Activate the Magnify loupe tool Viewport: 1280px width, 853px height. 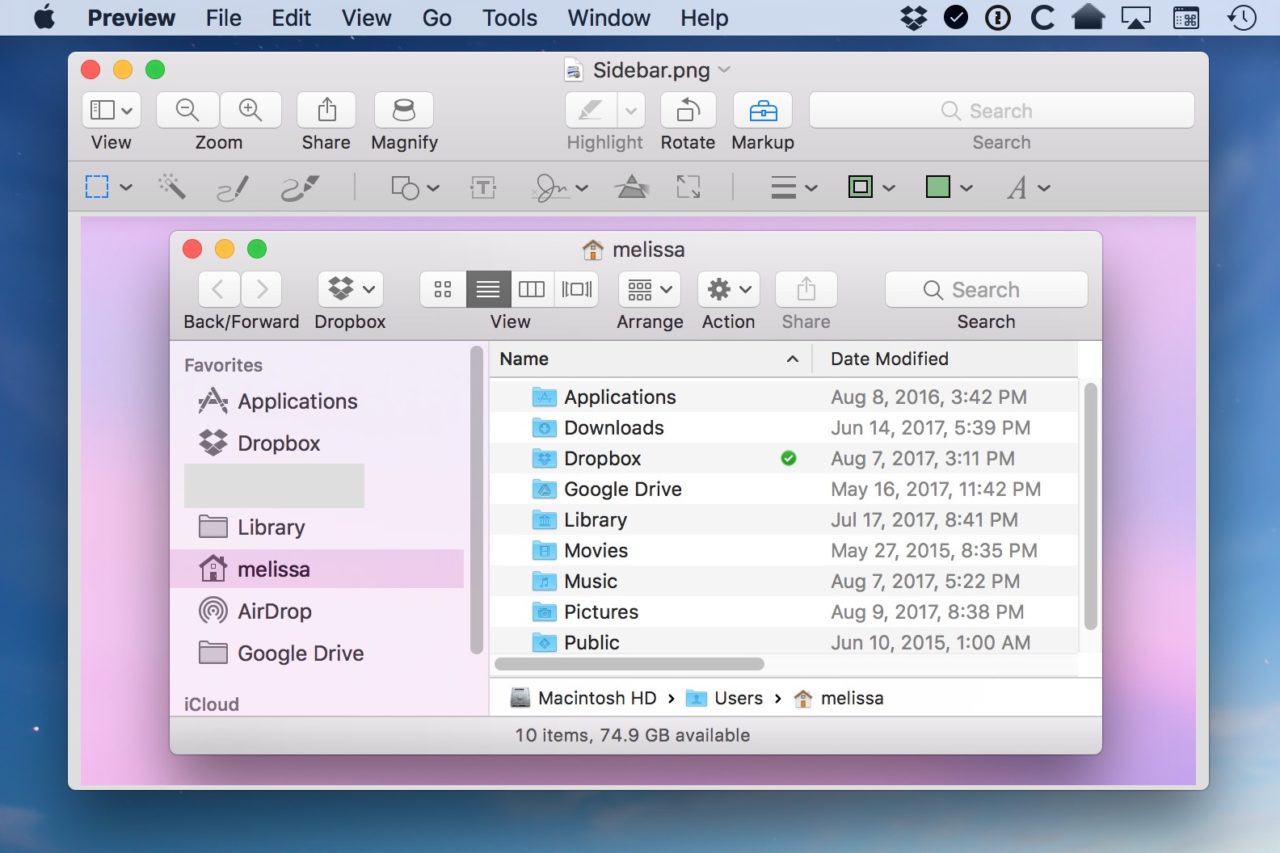(404, 110)
